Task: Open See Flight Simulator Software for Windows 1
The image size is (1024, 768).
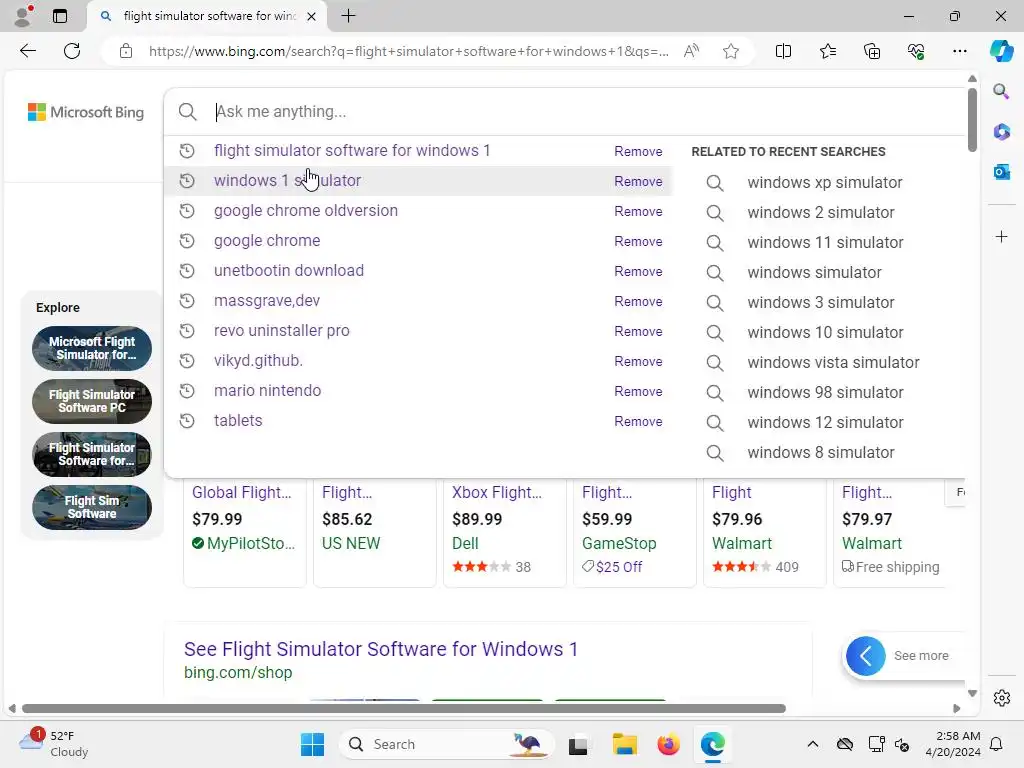Action: coord(381,649)
